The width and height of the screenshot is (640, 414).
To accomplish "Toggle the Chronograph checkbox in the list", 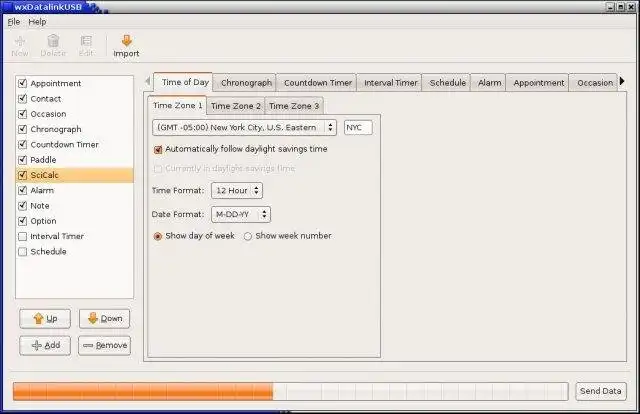I will pyautogui.click(x=22, y=129).
